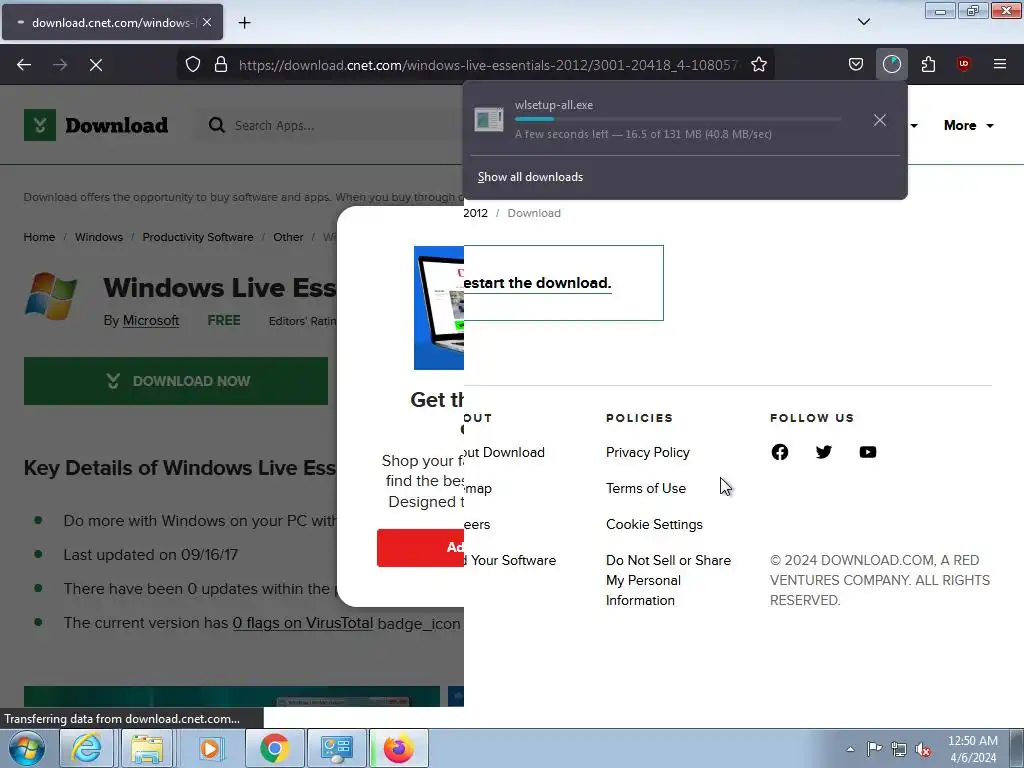This screenshot has width=1024, height=768.
Task: Click the site security padlock icon
Action: click(x=221, y=64)
